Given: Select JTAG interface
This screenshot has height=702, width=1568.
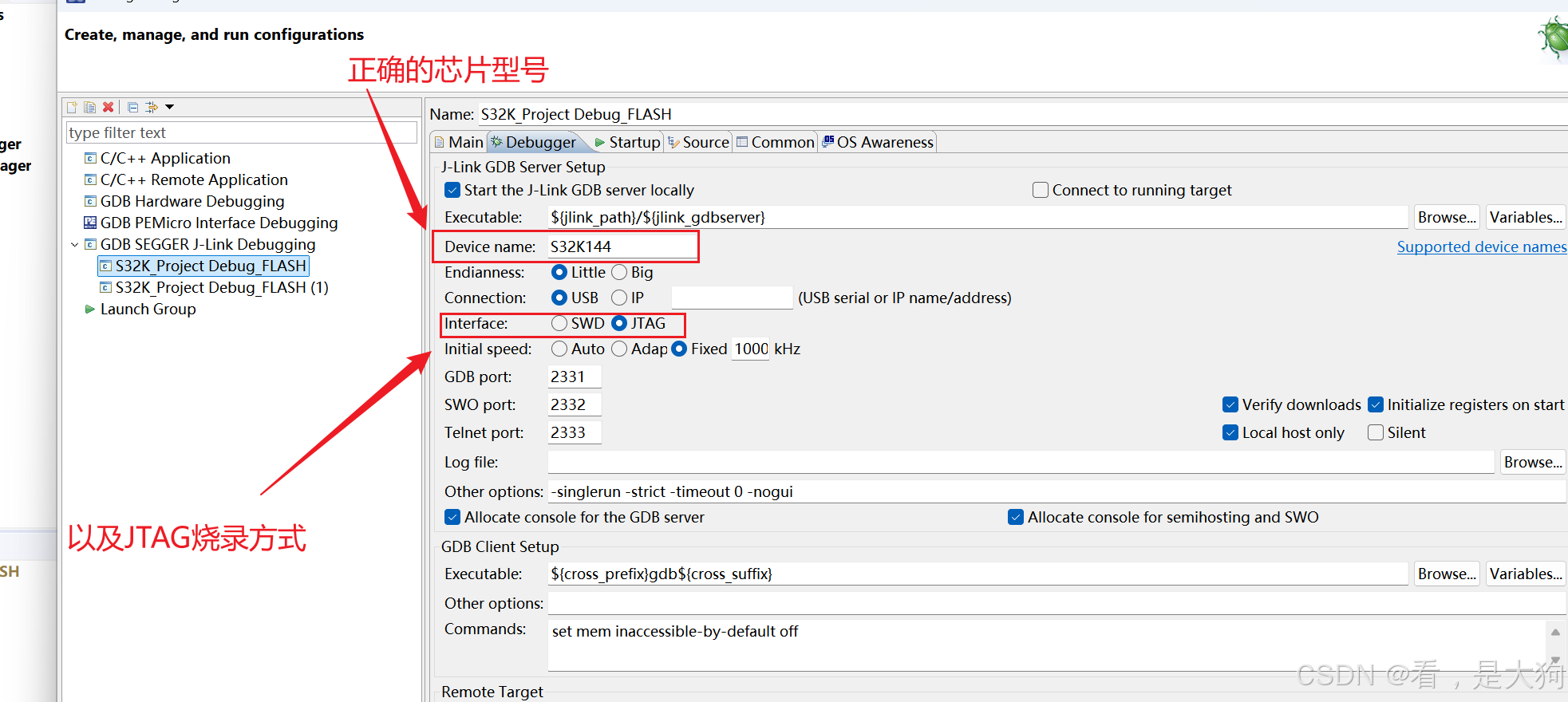Looking at the screenshot, I should pos(619,323).
